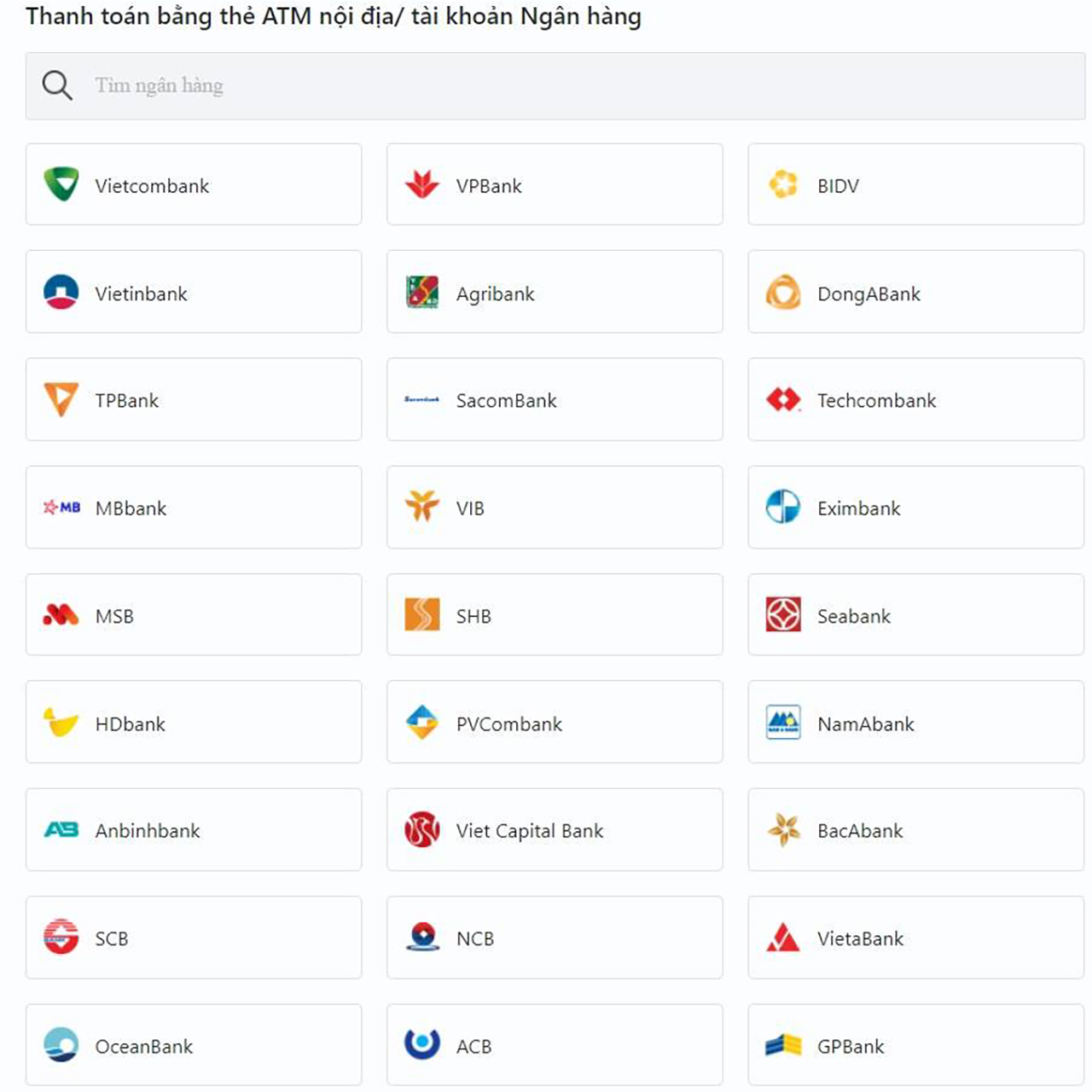Image resolution: width=1092 pixels, height=1092 pixels.
Task: Click the BIDV yellow flower logo
Action: (x=783, y=184)
